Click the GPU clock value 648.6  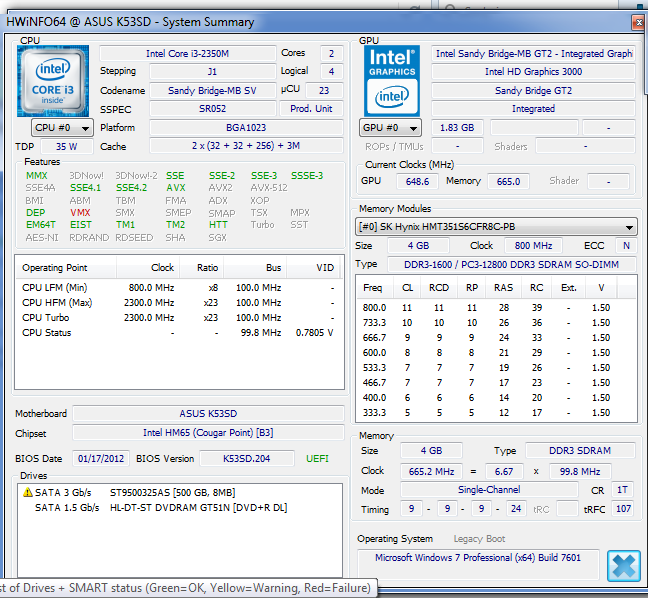click(417, 181)
